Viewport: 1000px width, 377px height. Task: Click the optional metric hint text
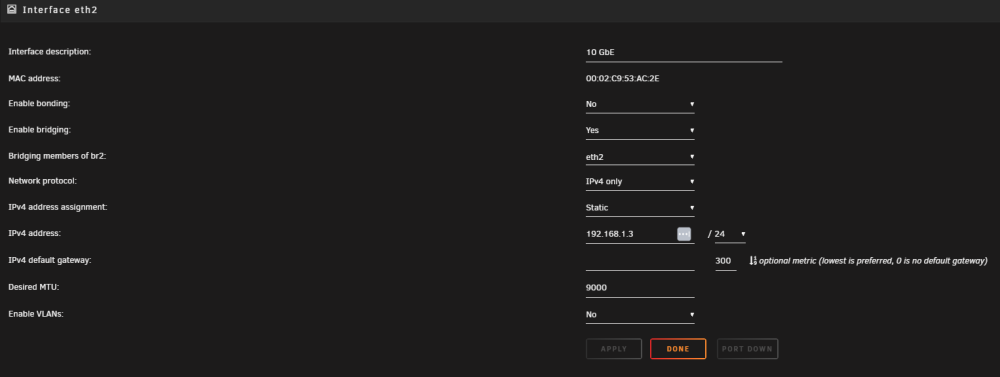(873, 261)
